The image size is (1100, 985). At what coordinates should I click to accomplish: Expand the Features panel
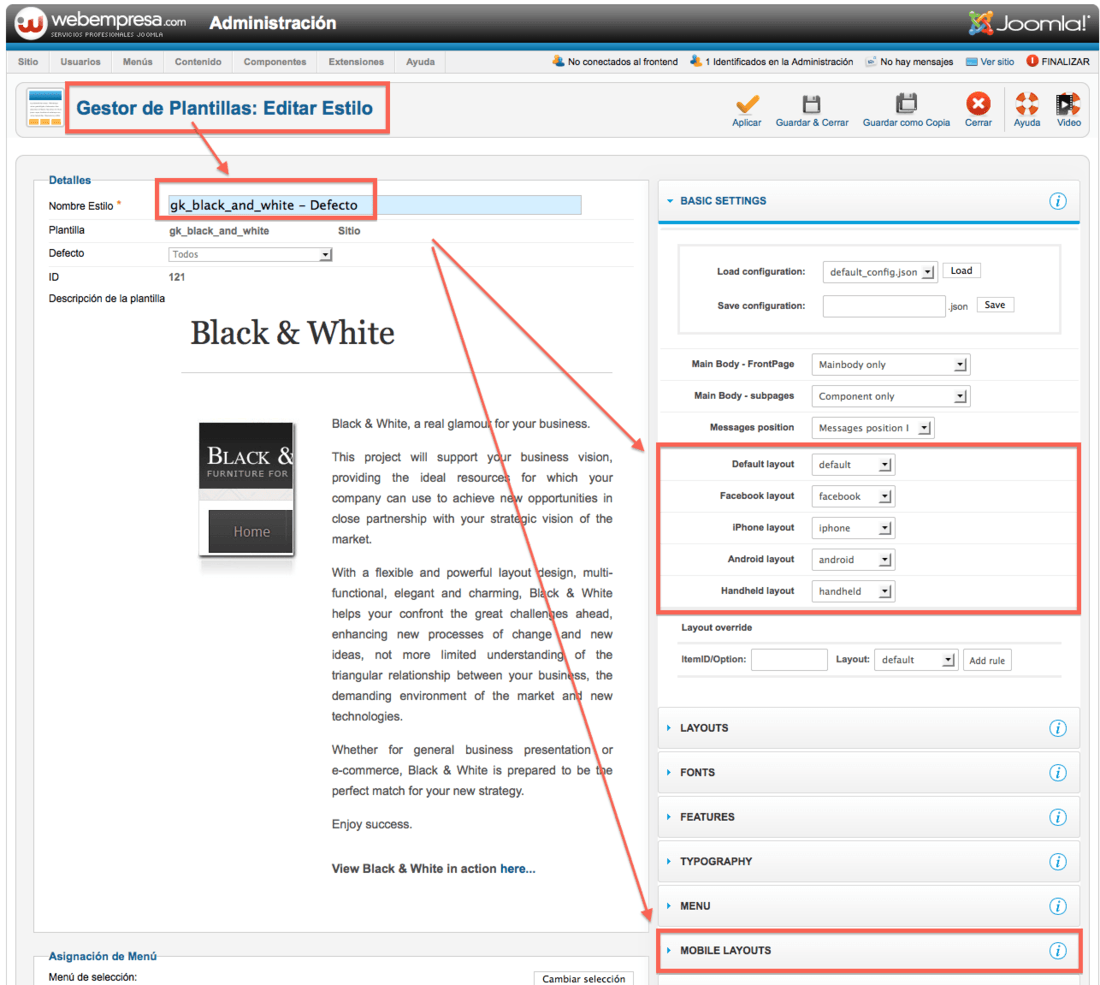pyautogui.click(x=868, y=817)
